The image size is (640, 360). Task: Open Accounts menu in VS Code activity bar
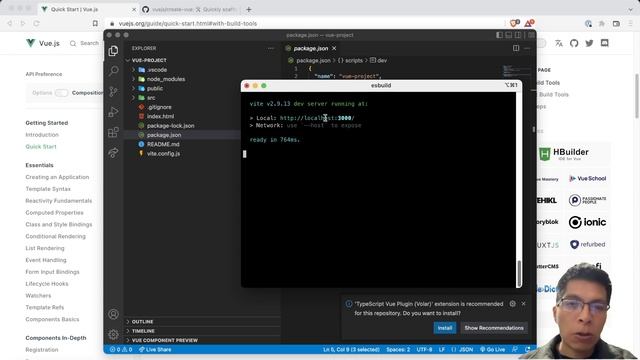pos(113,314)
